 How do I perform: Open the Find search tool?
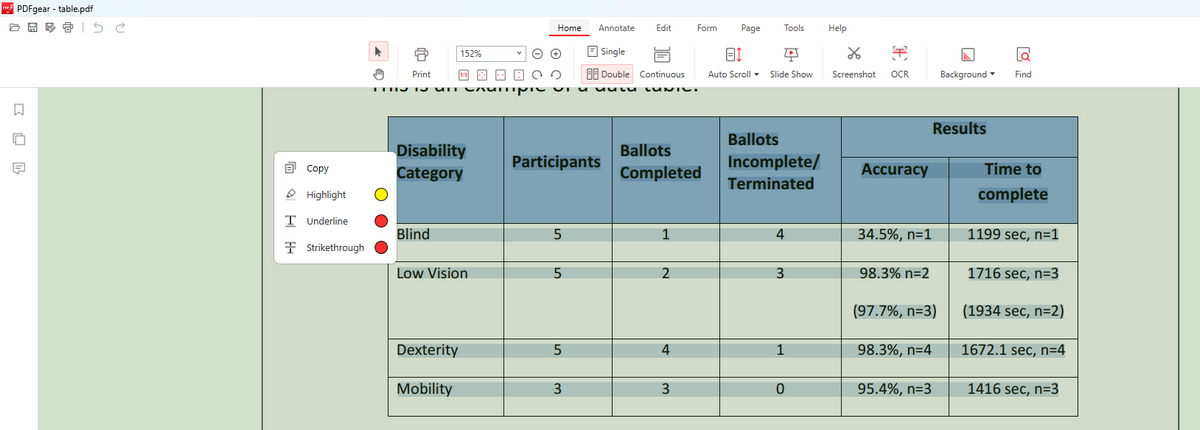coord(1022,61)
